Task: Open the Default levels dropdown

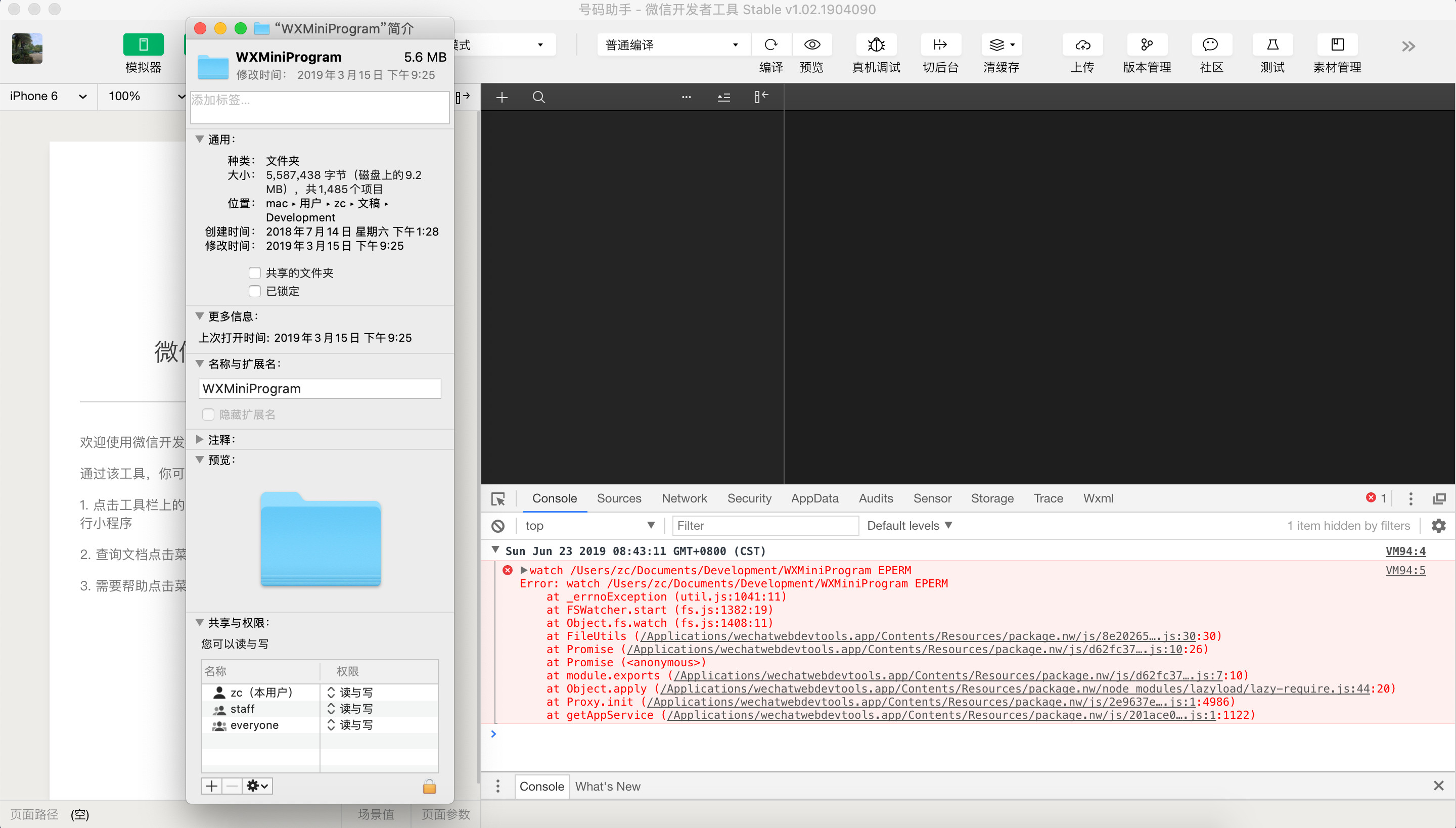Action: click(909, 526)
